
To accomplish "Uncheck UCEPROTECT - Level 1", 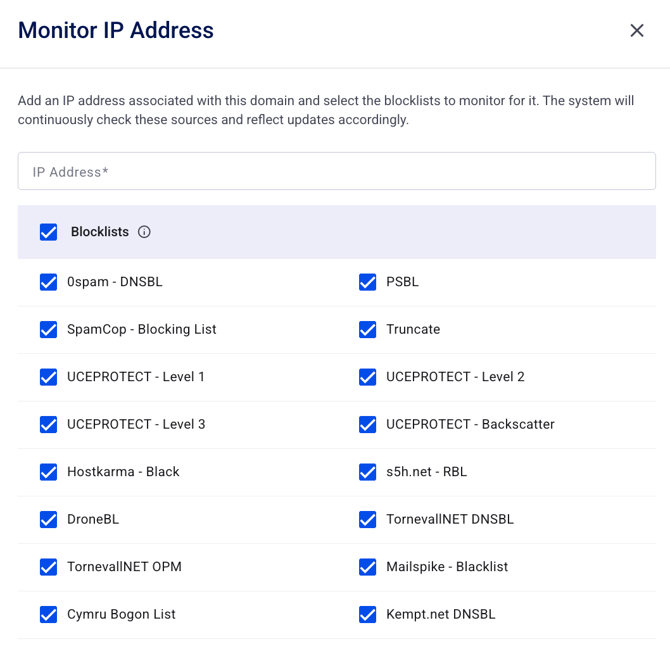I will [49, 377].
